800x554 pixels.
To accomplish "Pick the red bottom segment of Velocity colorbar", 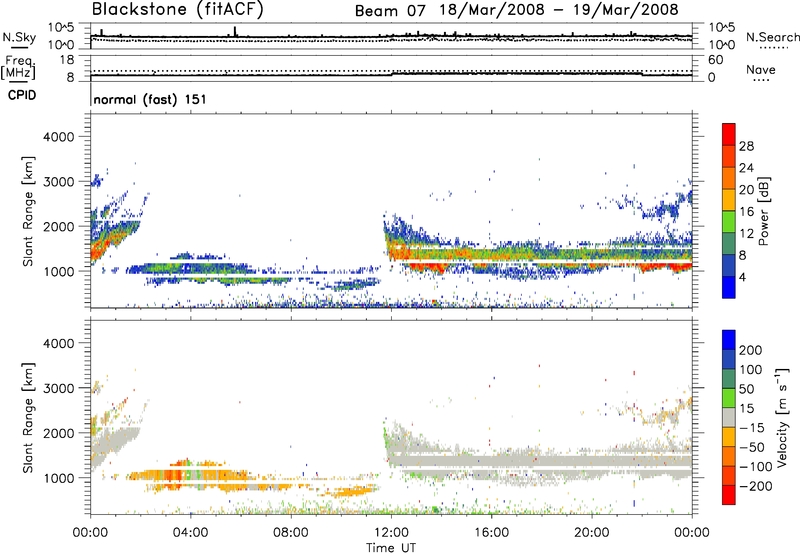I will pos(729,495).
